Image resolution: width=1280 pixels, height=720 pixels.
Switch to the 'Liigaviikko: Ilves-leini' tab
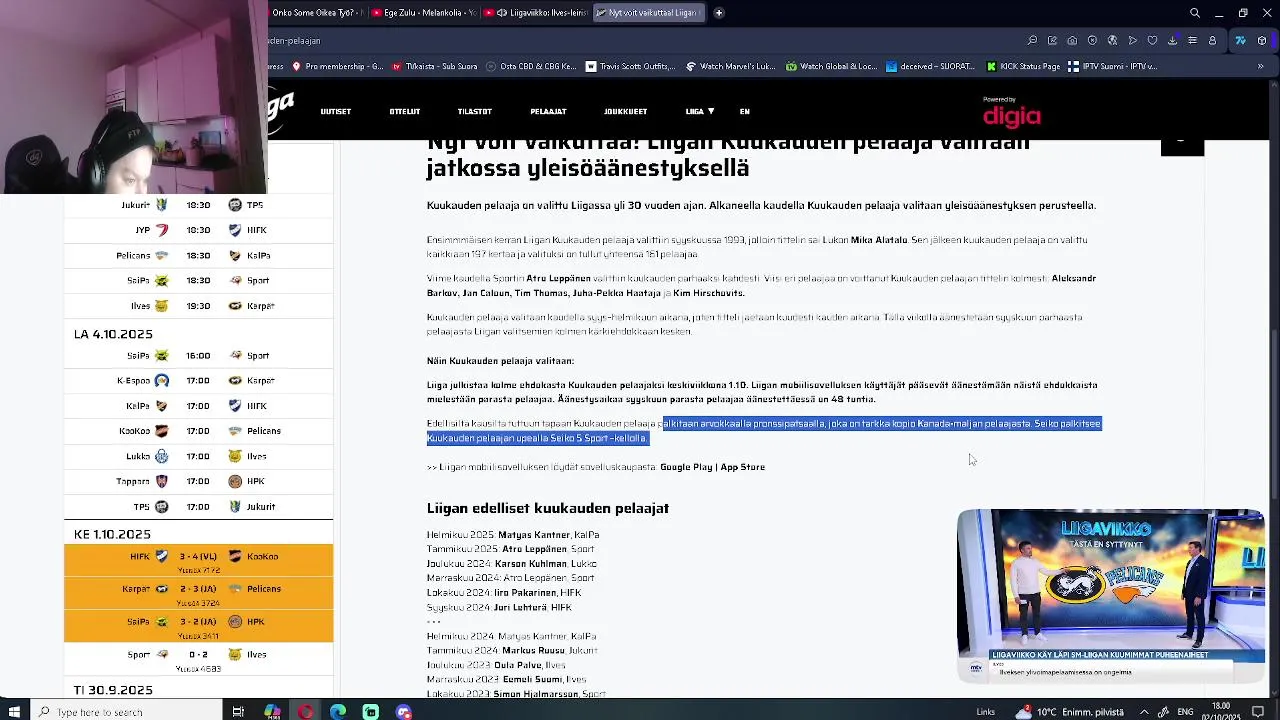(x=536, y=13)
